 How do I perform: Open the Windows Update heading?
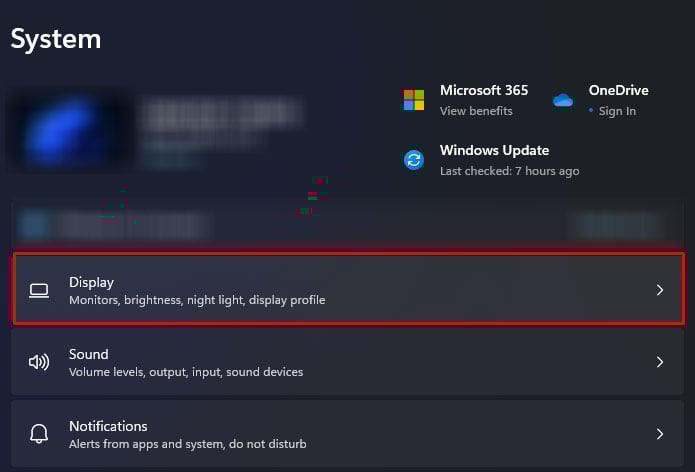click(x=494, y=150)
